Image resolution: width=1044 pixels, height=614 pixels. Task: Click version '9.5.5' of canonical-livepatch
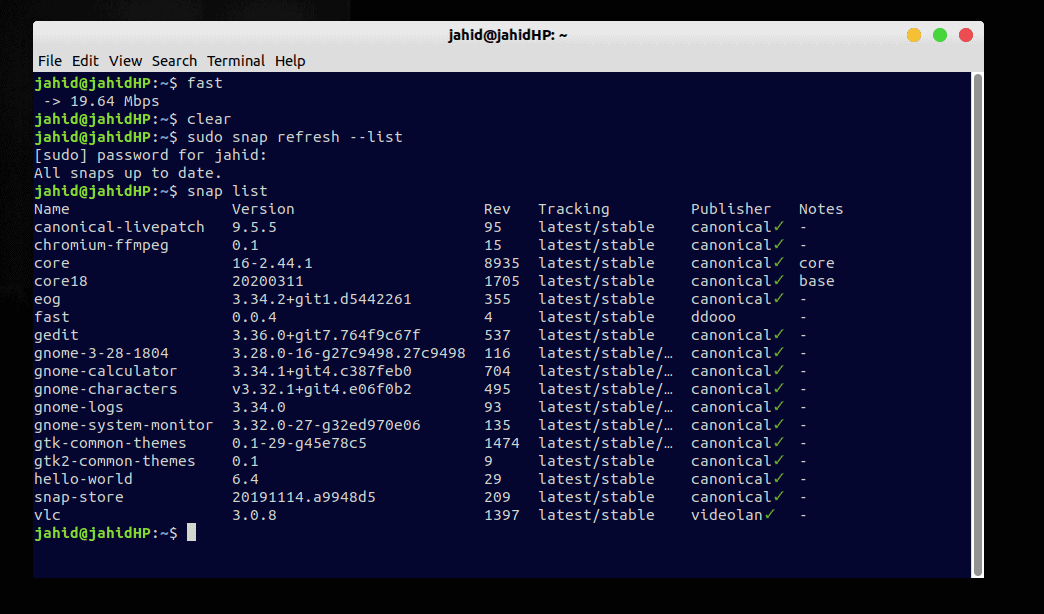254,227
